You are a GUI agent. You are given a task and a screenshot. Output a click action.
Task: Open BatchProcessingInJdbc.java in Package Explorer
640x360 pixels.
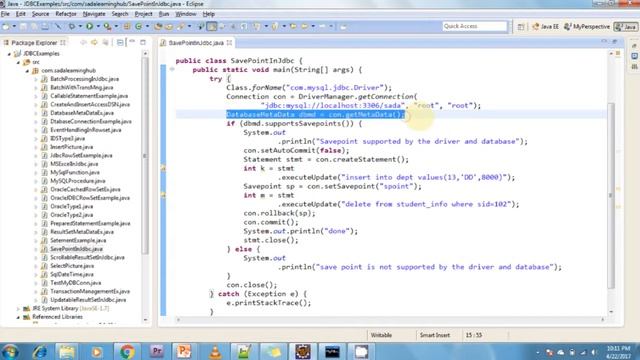point(84,79)
